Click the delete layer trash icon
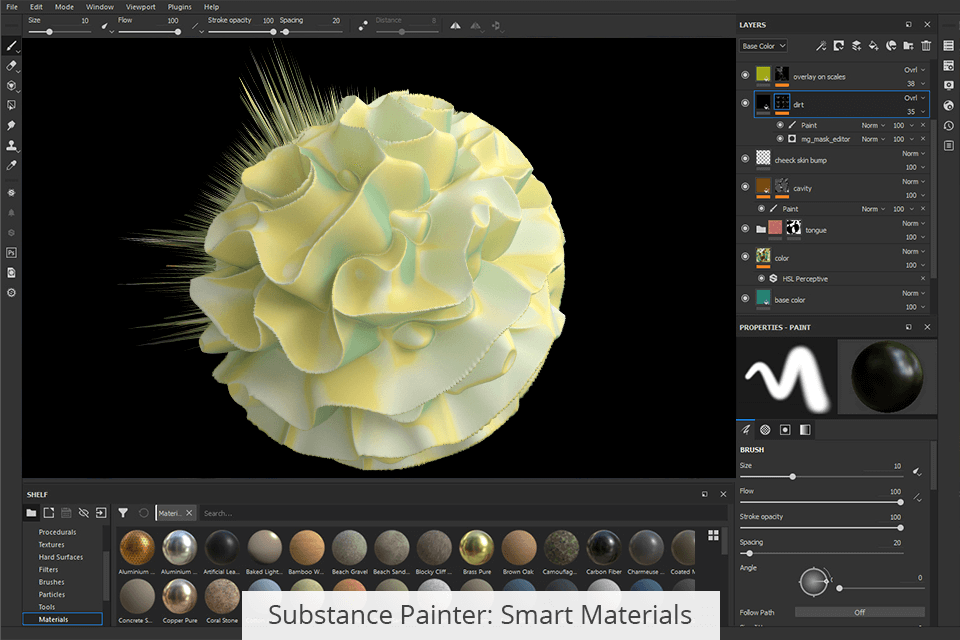The image size is (960, 640). coord(926,45)
